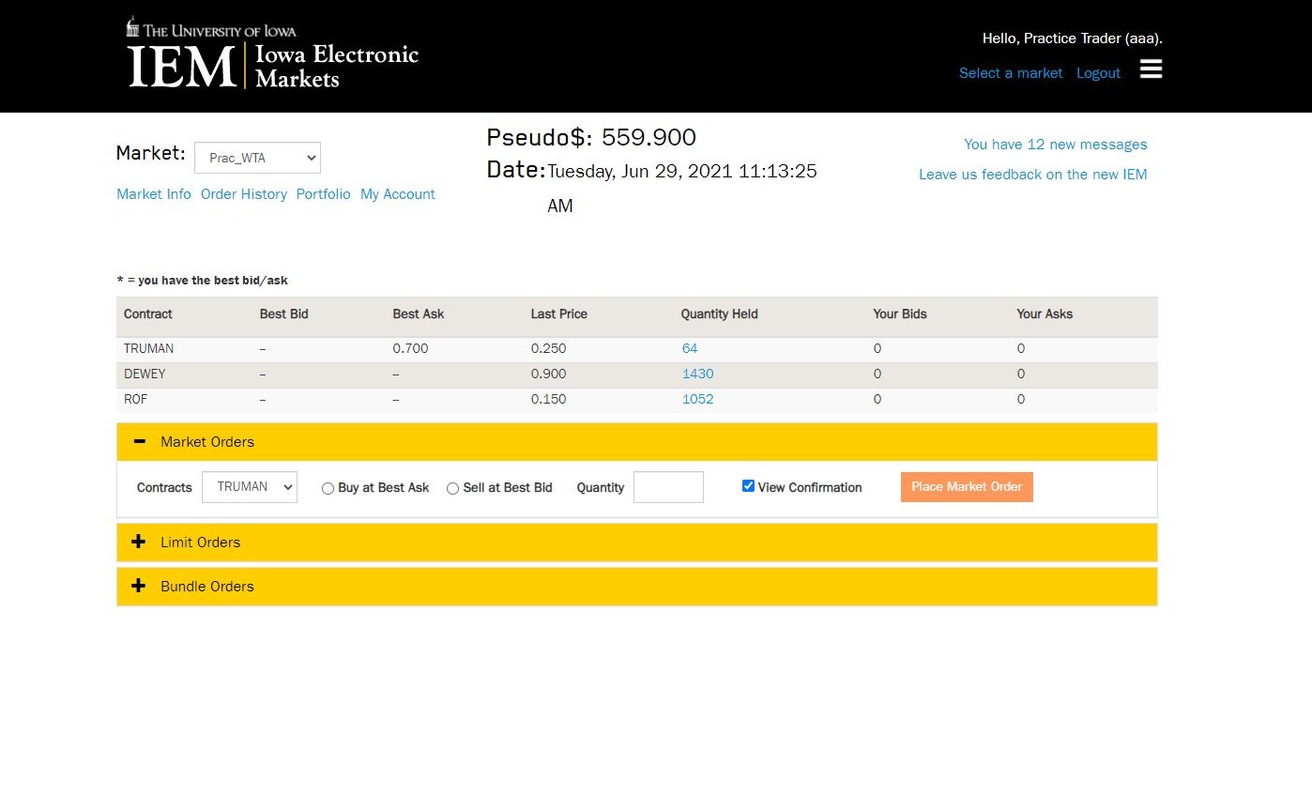1312x810 pixels.
Task: Open the hamburger navigation menu
Action: 1150,68
